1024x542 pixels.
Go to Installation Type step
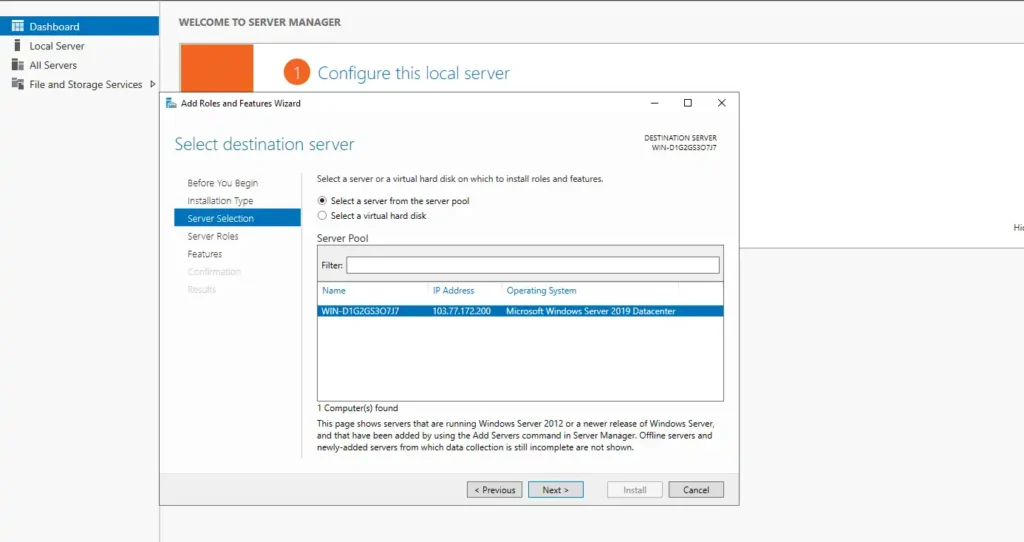coord(220,200)
